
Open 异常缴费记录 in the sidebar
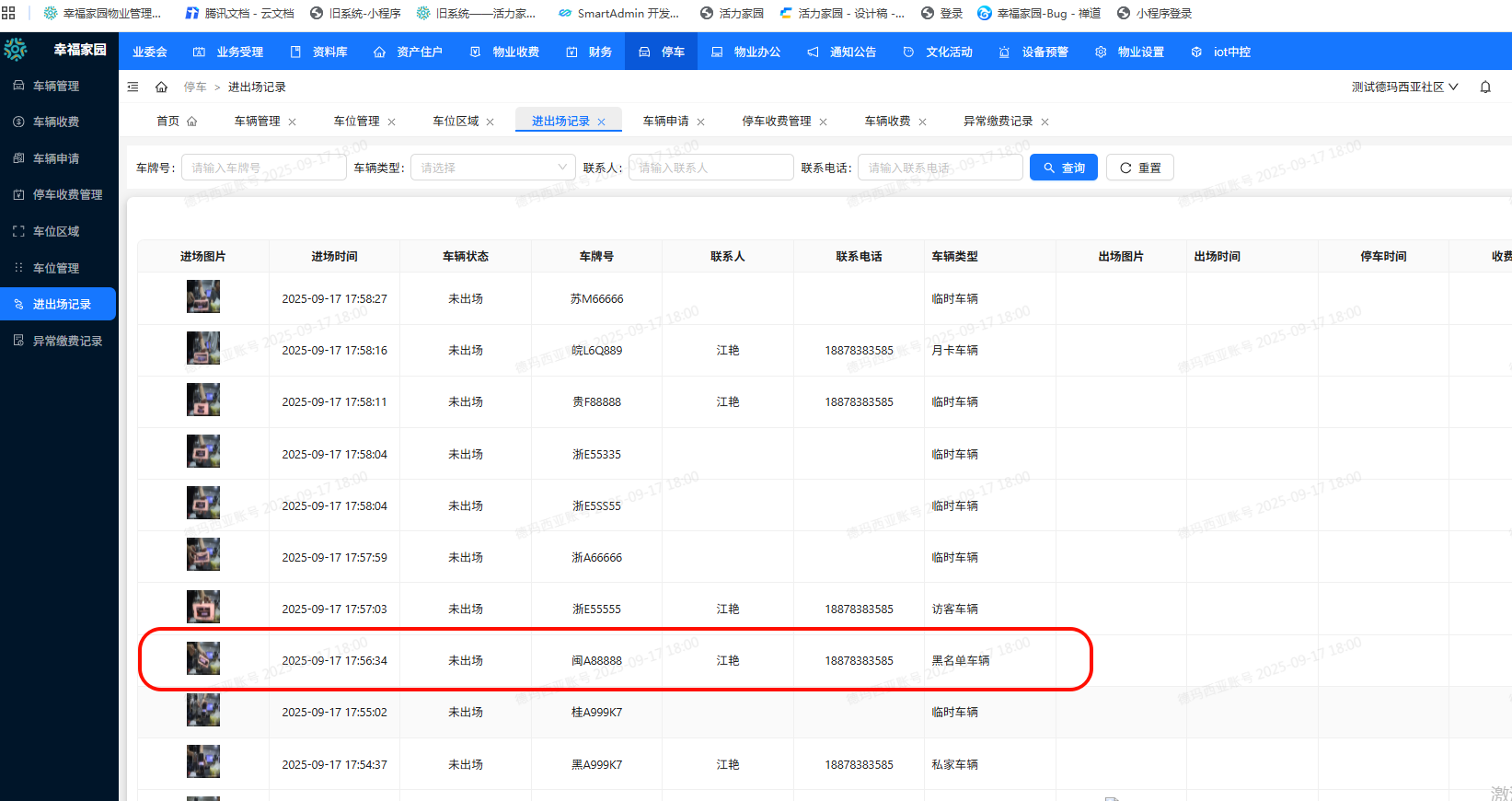click(67, 341)
